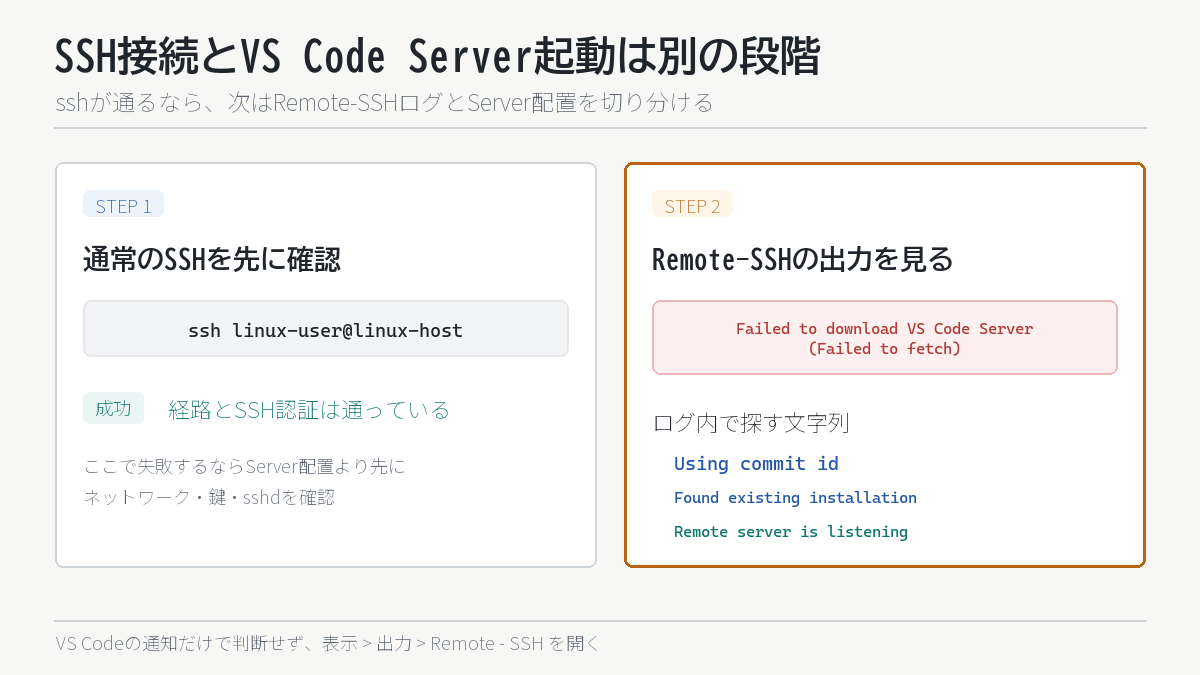Click the 'STEP 1' badge
1200x675 pixels.
click(x=123, y=205)
